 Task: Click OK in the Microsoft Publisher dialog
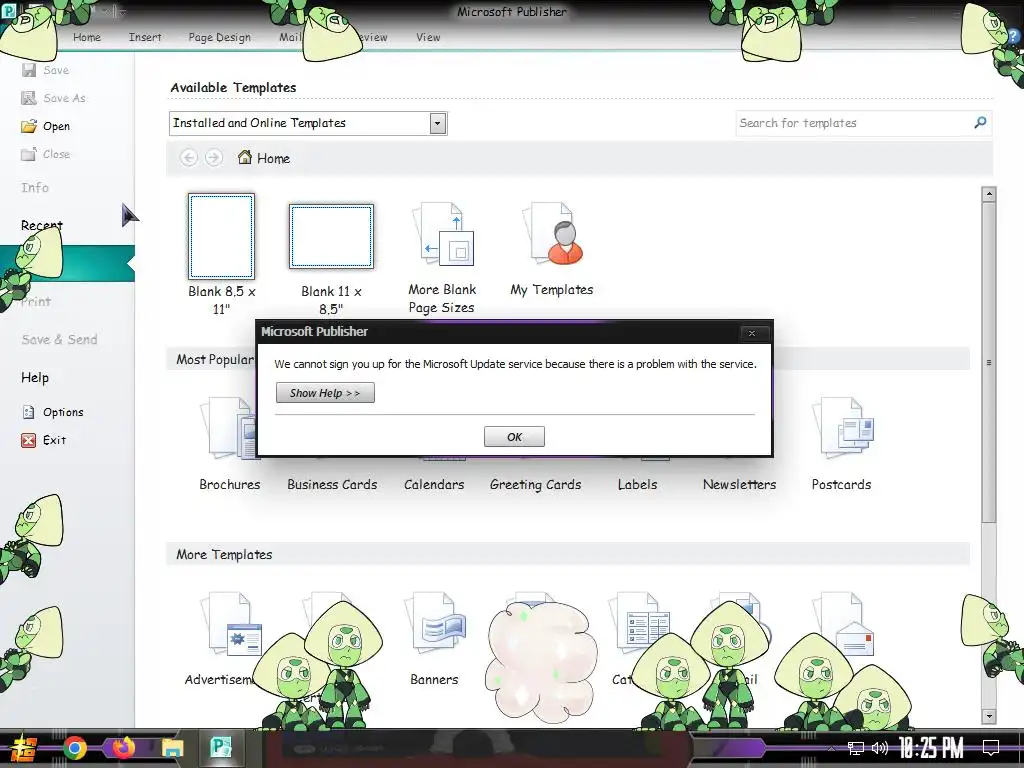tap(514, 437)
